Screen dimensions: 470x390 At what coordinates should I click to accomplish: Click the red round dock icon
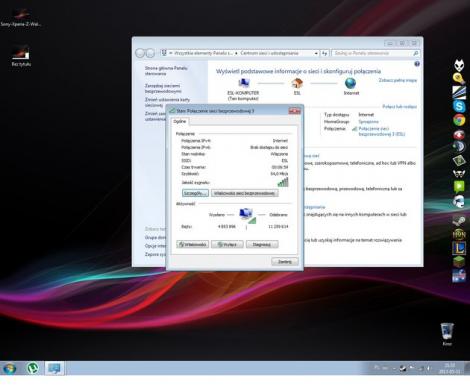[459, 134]
